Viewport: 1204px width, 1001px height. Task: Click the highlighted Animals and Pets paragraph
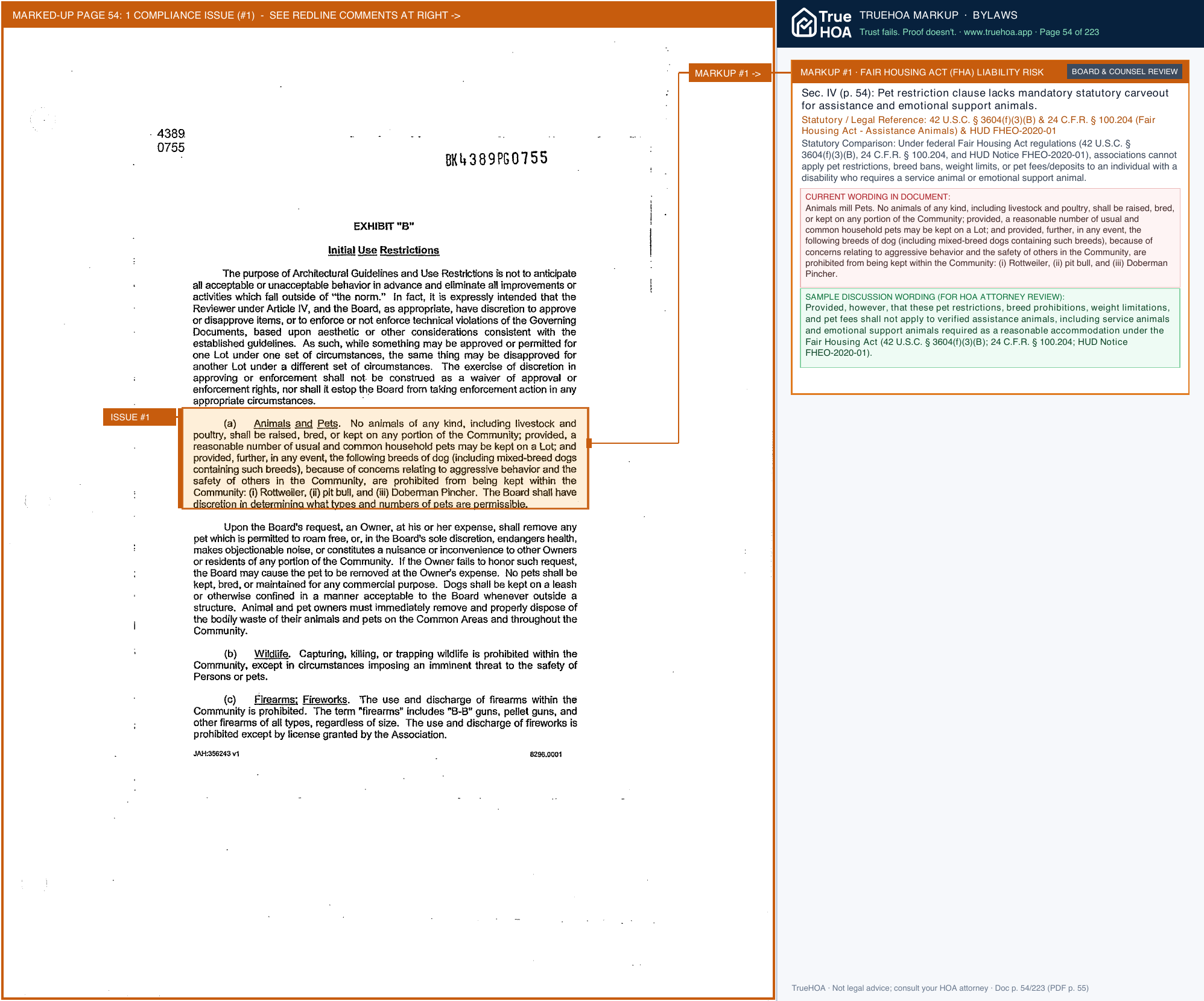[384, 458]
